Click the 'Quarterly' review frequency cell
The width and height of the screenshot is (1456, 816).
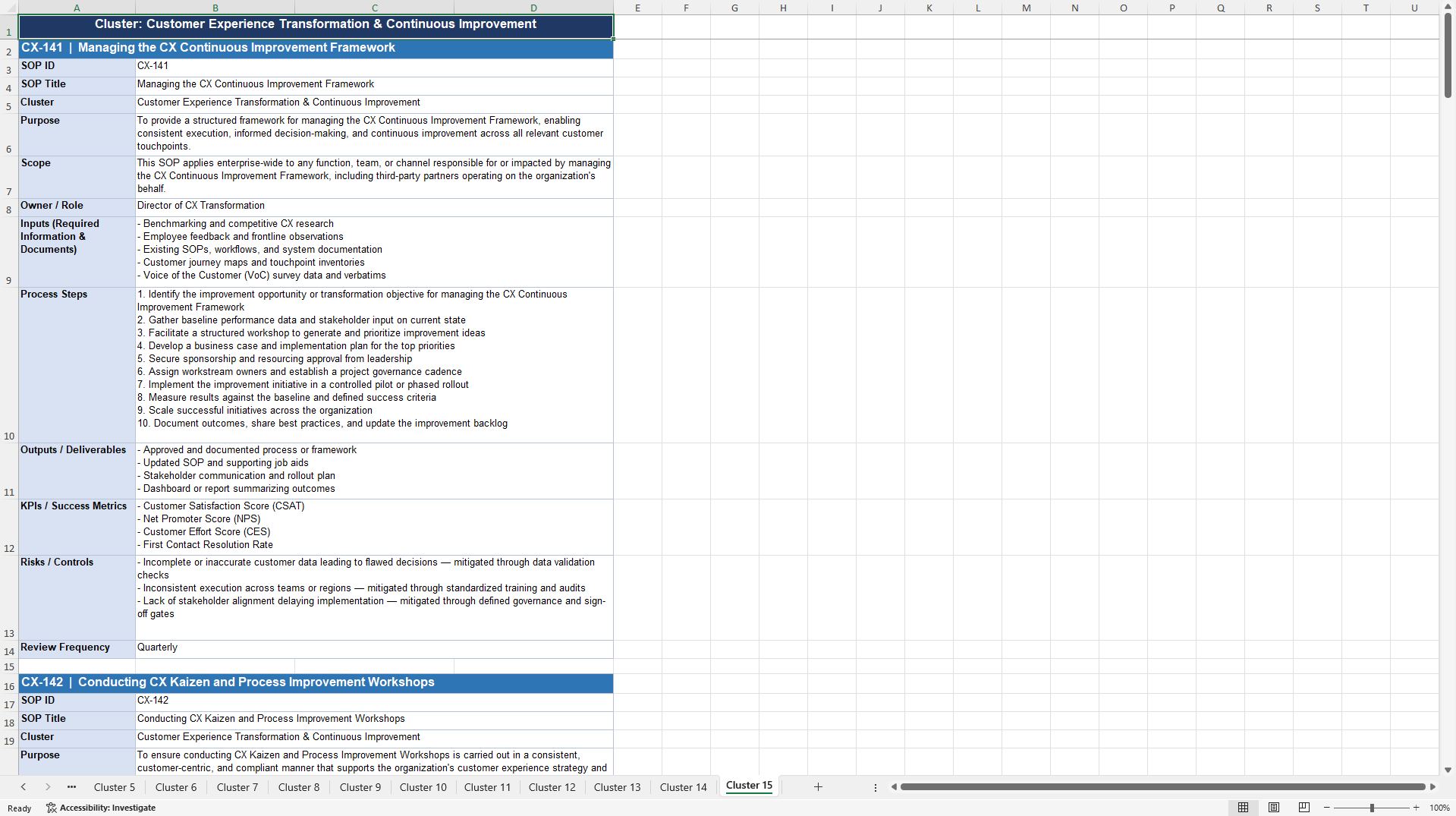(x=374, y=648)
